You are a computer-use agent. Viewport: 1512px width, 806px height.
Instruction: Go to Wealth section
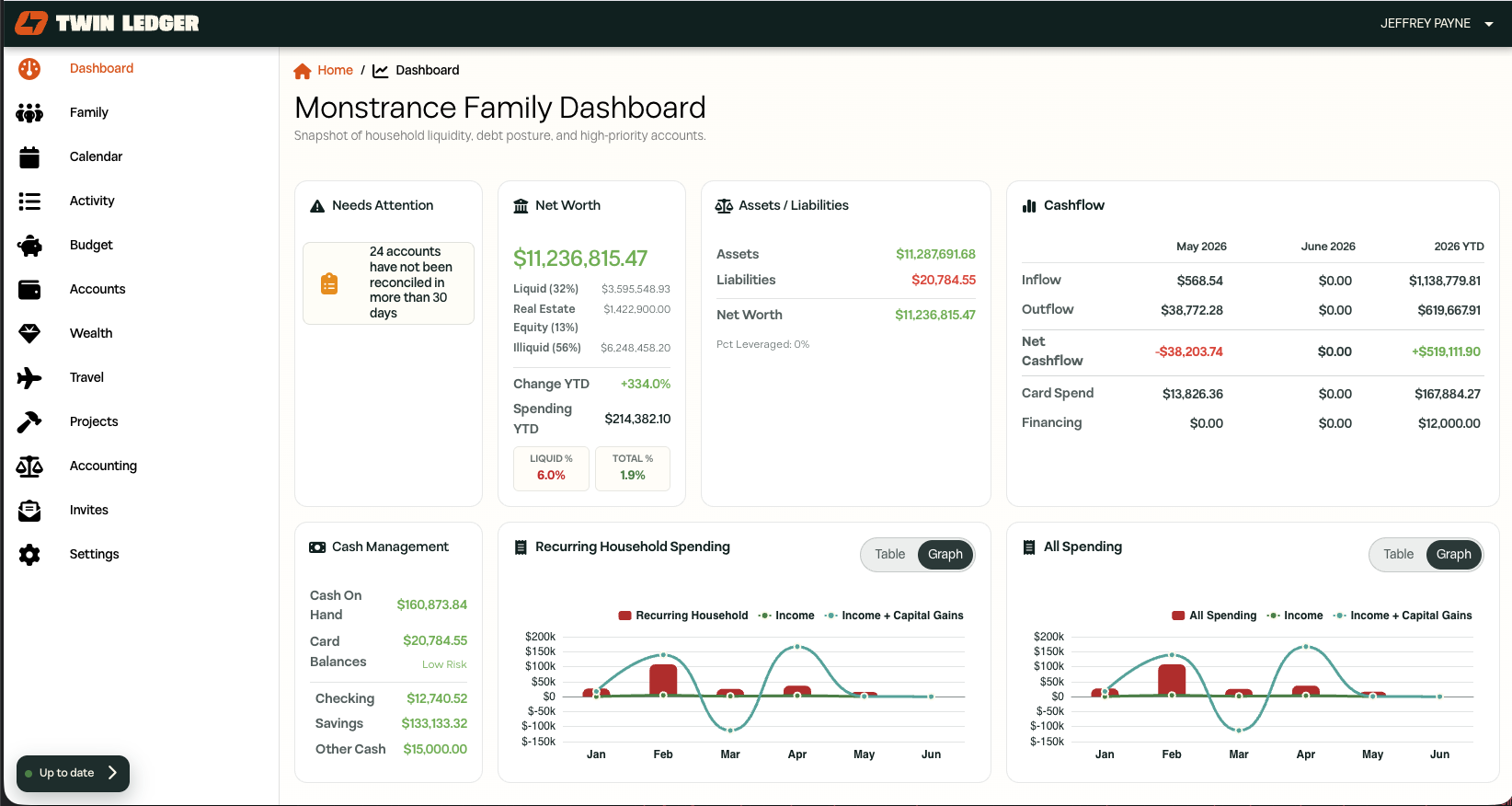(x=91, y=333)
